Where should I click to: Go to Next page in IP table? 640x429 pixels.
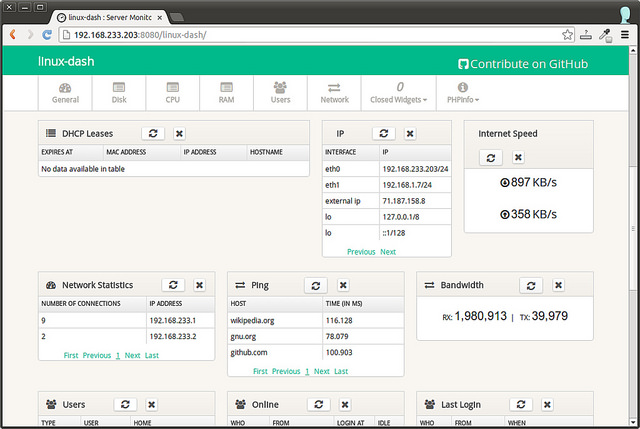point(388,252)
